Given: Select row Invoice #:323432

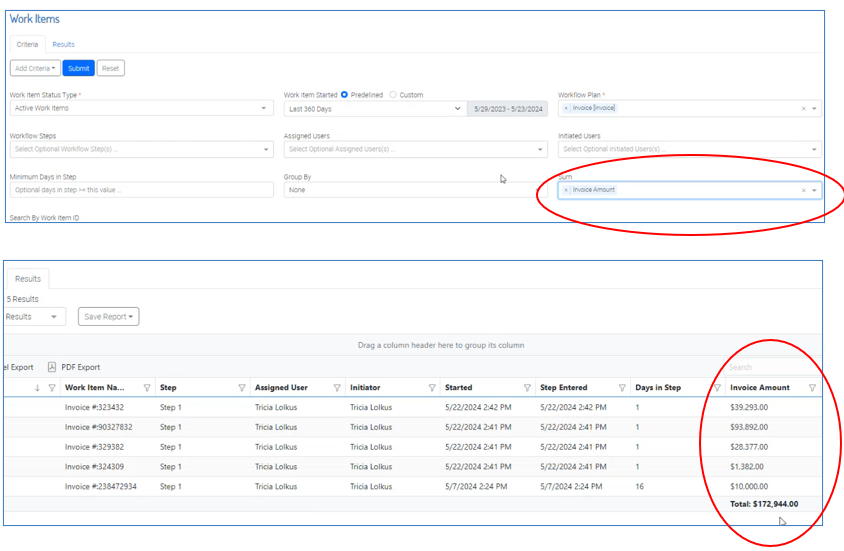Looking at the screenshot, I should tap(413, 407).
